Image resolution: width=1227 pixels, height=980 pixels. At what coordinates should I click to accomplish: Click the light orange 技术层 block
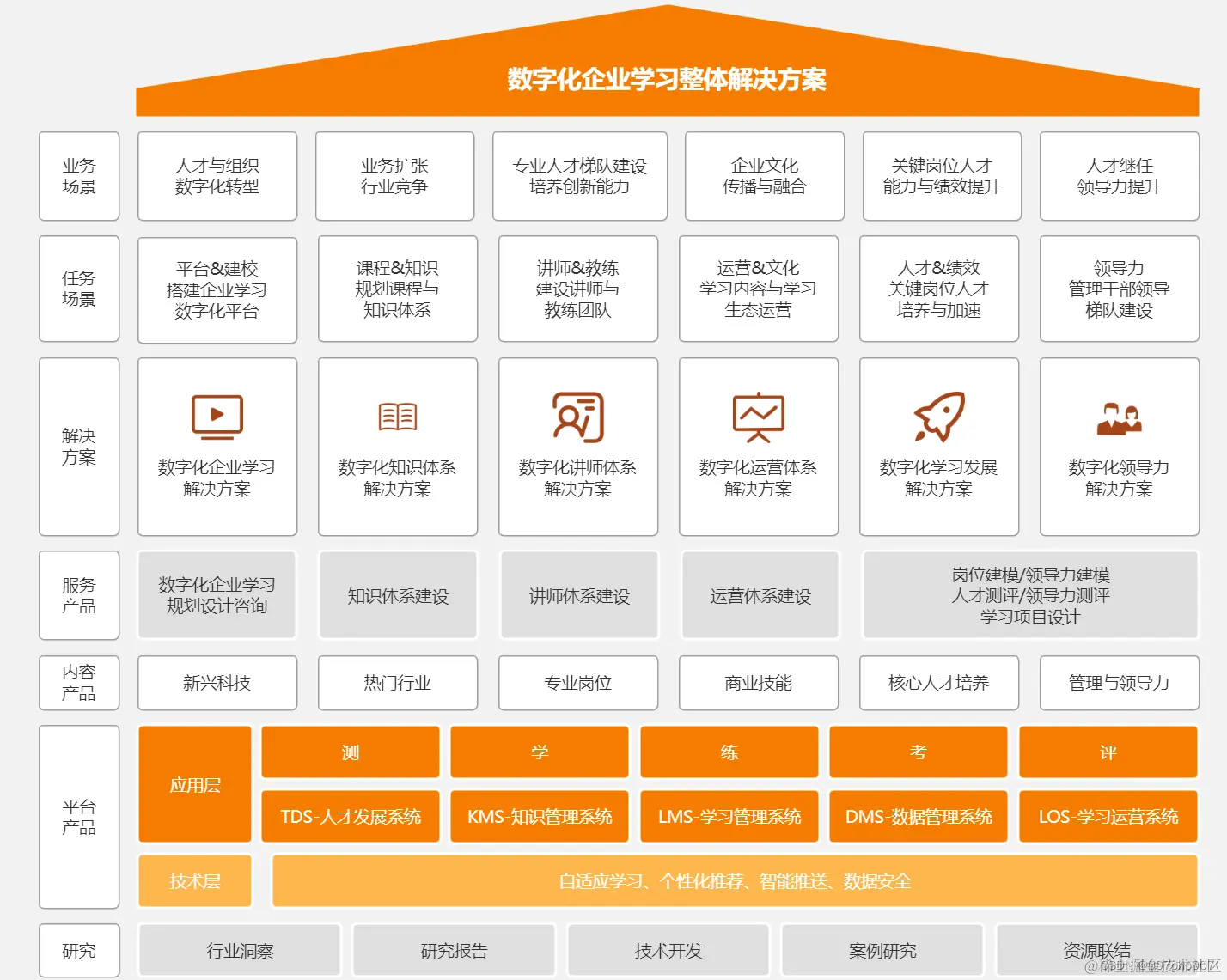[195, 881]
